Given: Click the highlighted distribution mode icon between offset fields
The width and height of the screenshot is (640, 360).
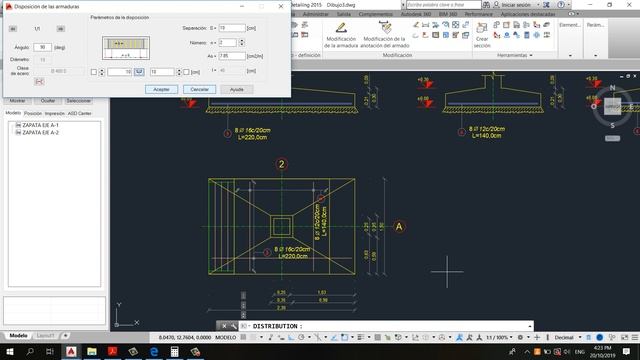Looking at the screenshot, I should coord(139,72).
